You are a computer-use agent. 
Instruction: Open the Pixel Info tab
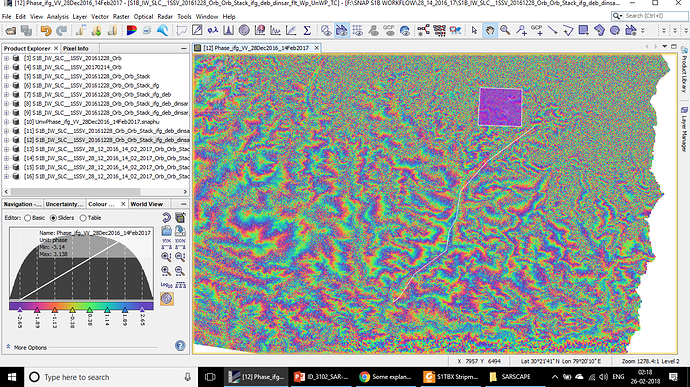click(x=76, y=48)
